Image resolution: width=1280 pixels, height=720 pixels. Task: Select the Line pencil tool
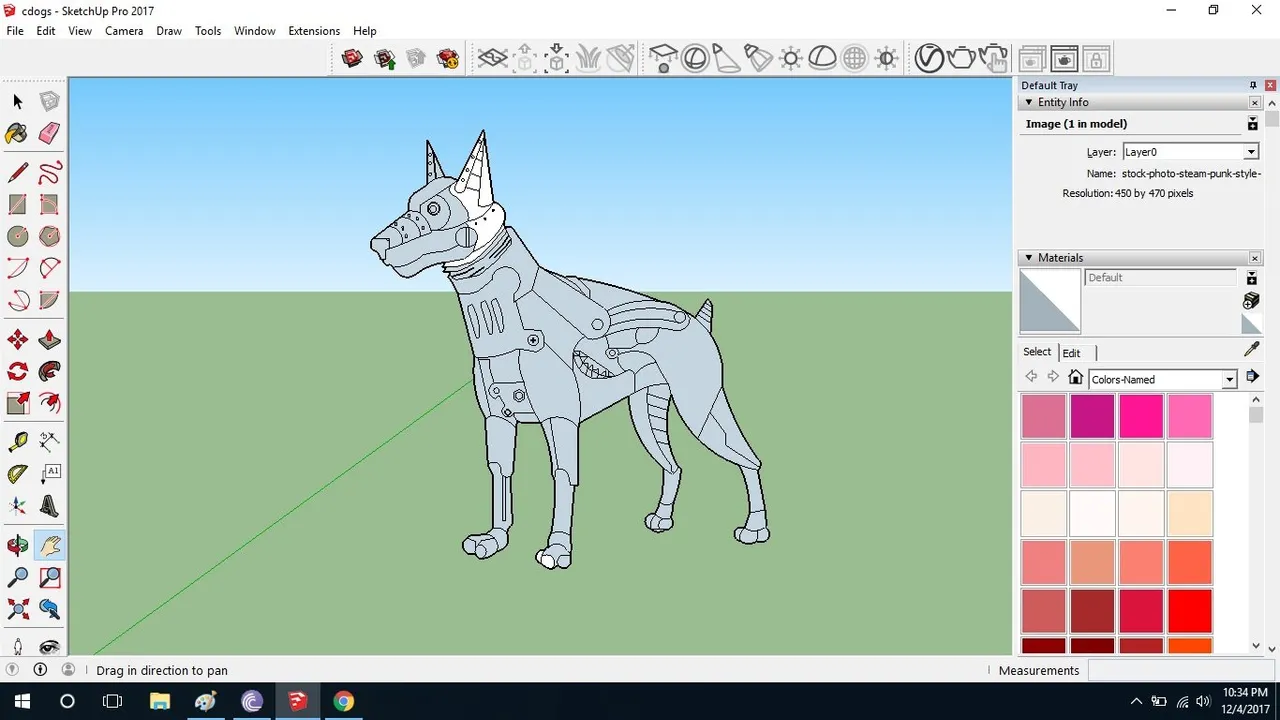17,173
